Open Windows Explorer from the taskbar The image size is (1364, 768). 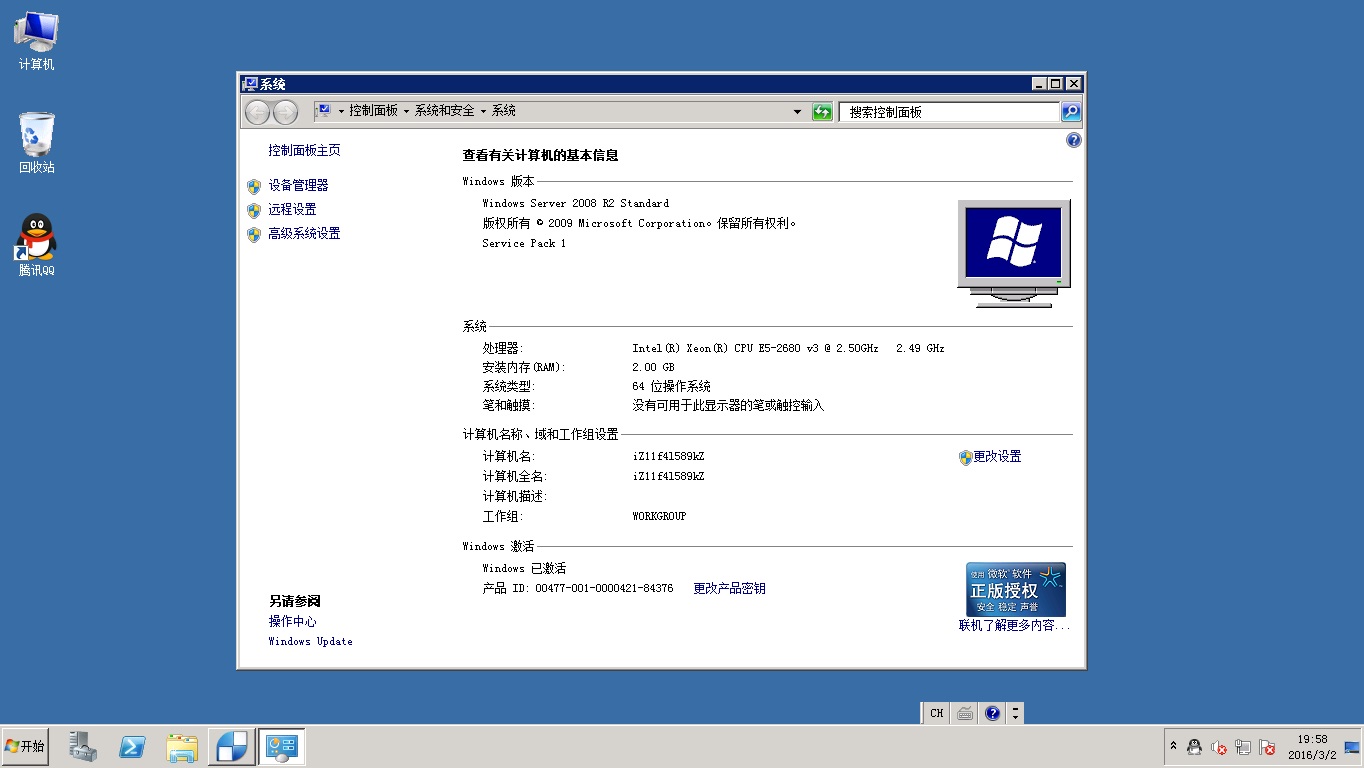182,746
